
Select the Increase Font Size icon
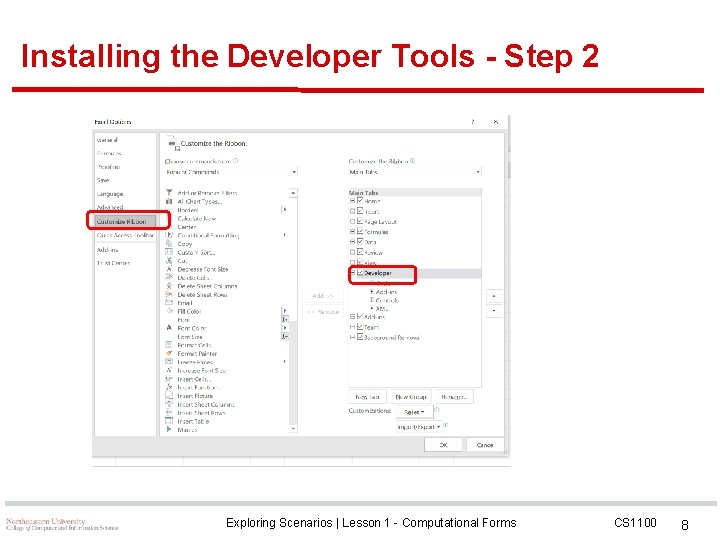[x=169, y=370]
